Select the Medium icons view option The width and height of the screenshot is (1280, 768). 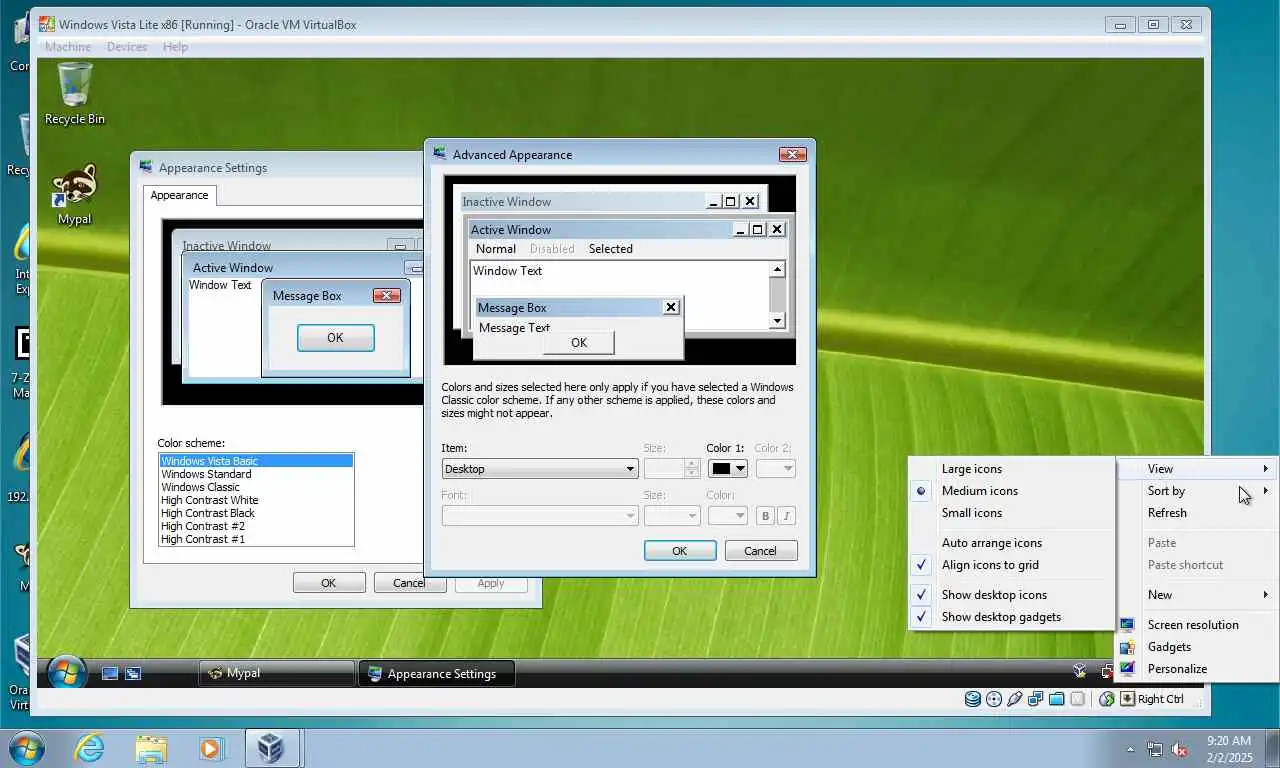1012,491
